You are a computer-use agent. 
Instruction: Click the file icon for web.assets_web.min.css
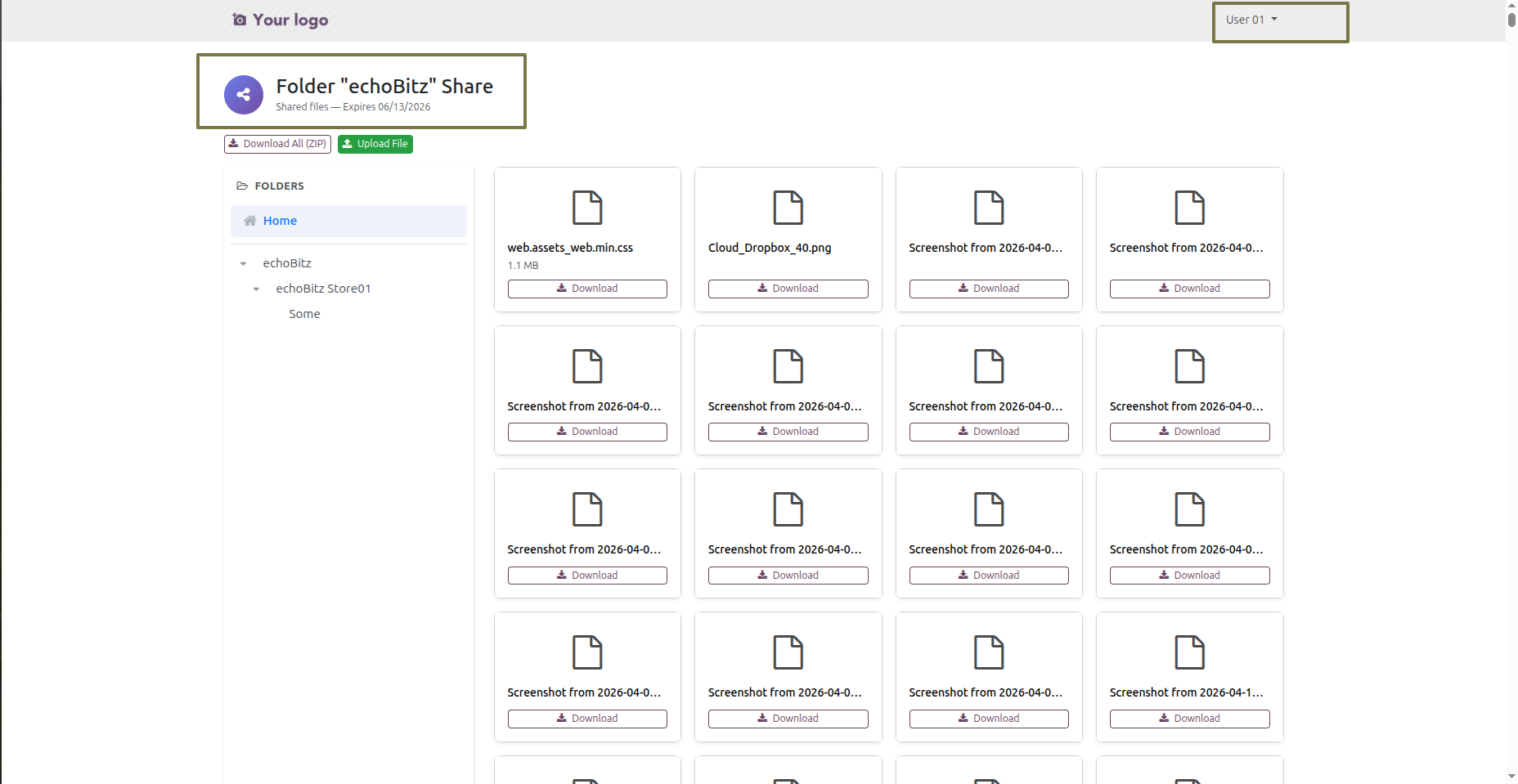pyautogui.click(x=587, y=208)
